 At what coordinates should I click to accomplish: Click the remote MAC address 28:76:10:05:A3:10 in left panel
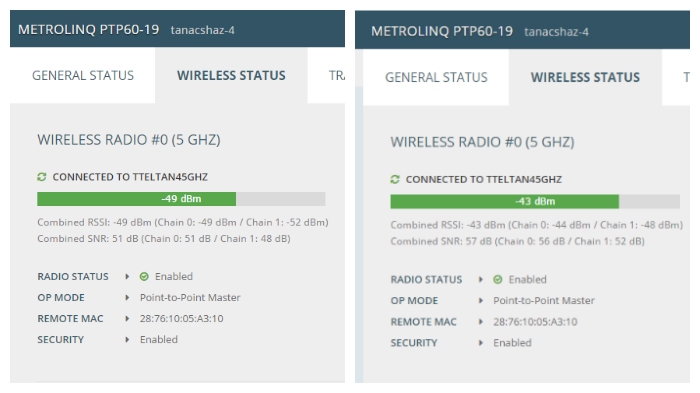click(181, 319)
